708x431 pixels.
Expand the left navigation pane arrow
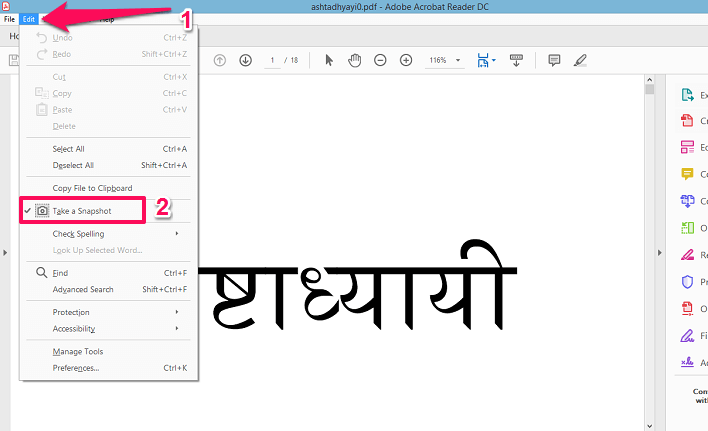pyautogui.click(x=5, y=252)
